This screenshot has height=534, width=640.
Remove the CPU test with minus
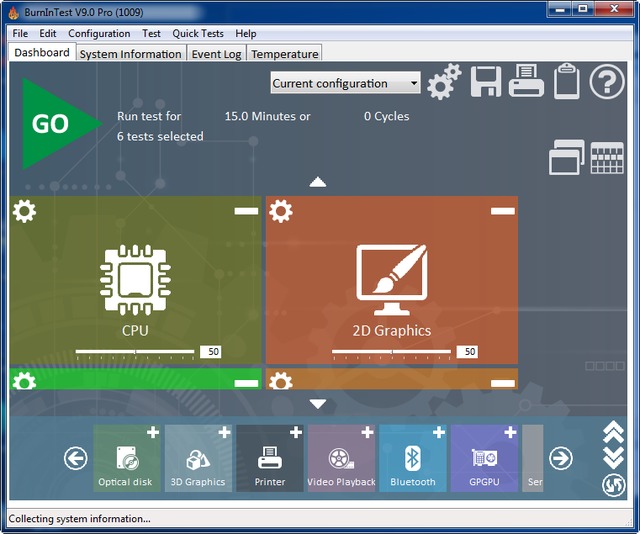pyautogui.click(x=246, y=211)
